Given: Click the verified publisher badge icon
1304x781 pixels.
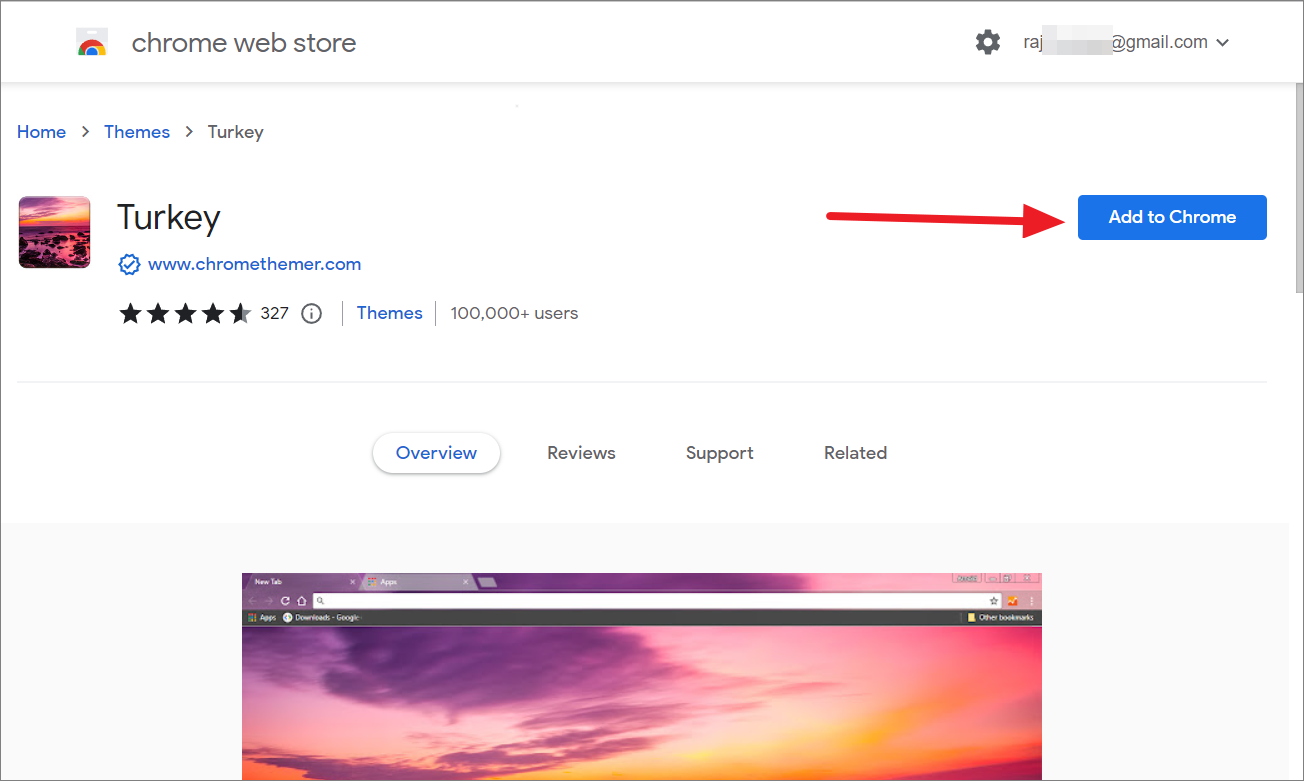Looking at the screenshot, I should tap(129, 264).
